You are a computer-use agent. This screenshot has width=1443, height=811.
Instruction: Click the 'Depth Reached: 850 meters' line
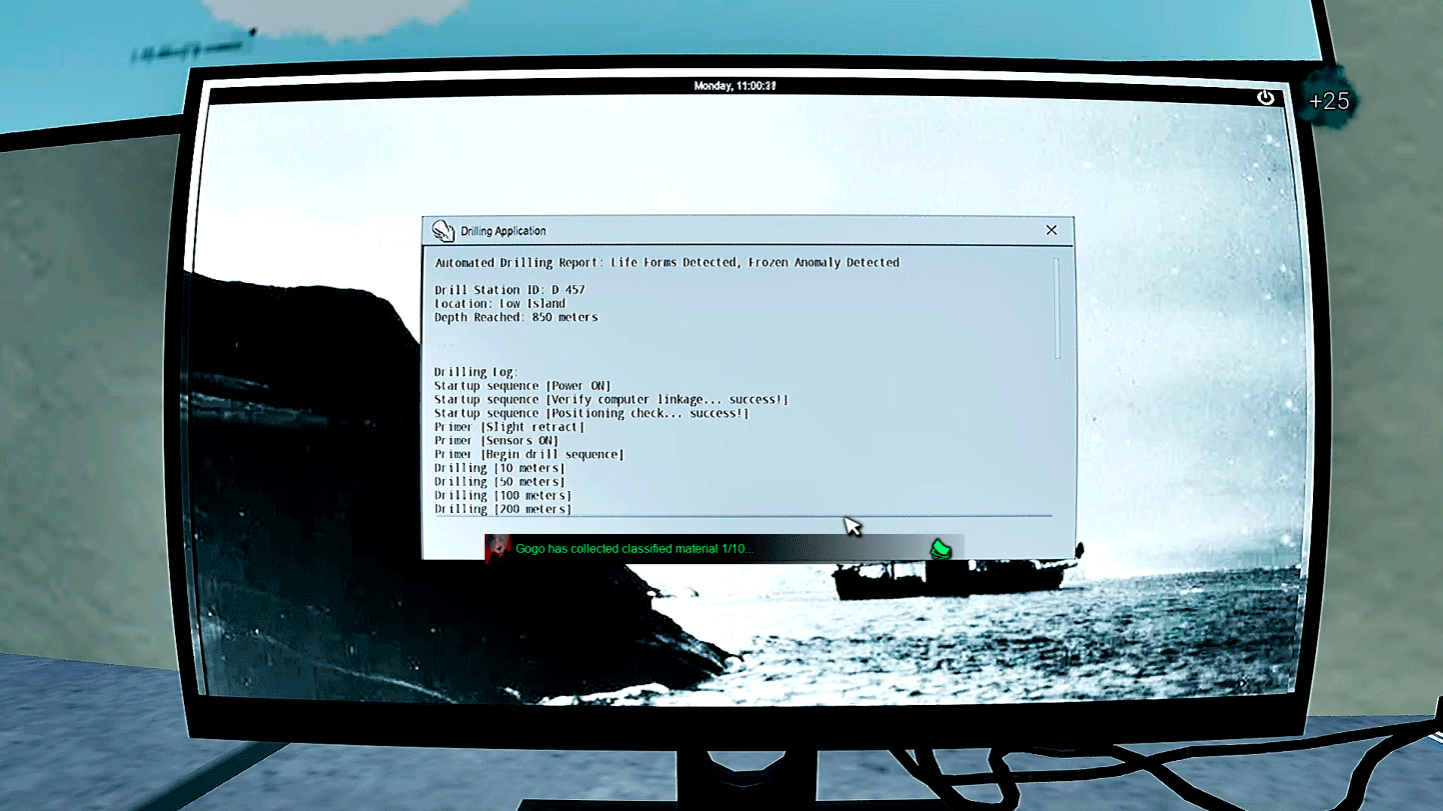pos(516,318)
